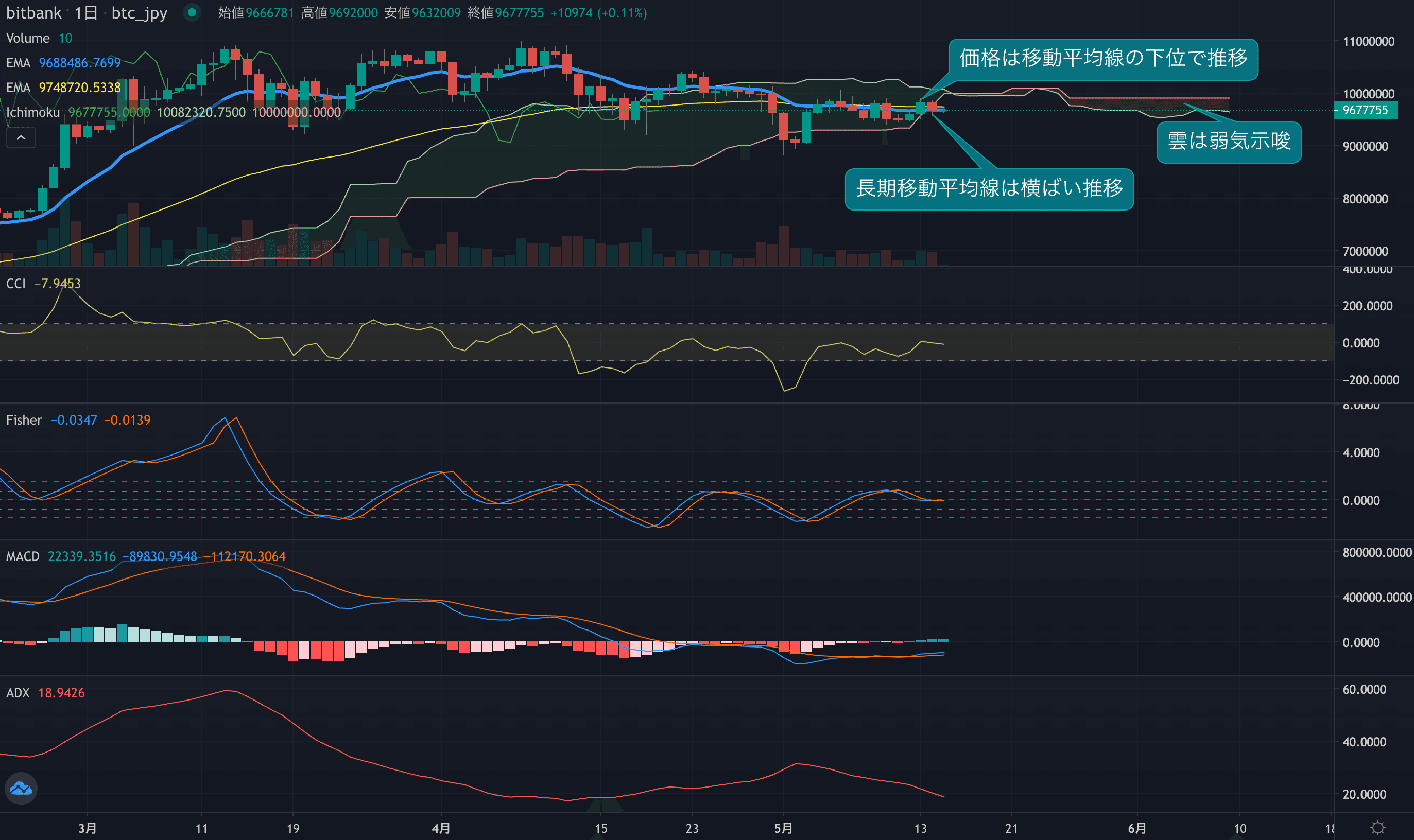Click the 1日 interval label
The width and height of the screenshot is (1414, 840).
[x=85, y=12]
